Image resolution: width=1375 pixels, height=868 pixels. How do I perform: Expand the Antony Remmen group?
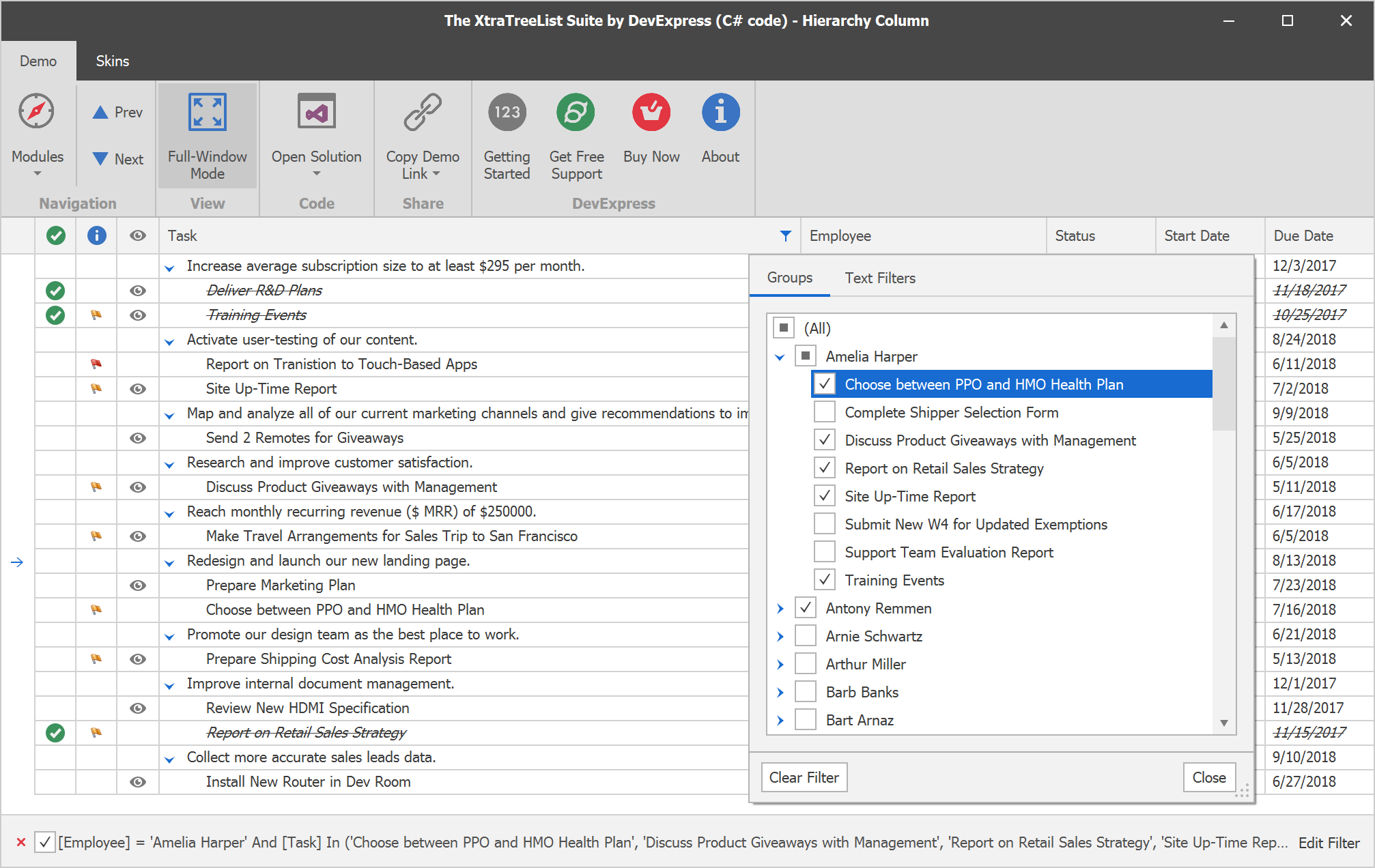pos(780,608)
